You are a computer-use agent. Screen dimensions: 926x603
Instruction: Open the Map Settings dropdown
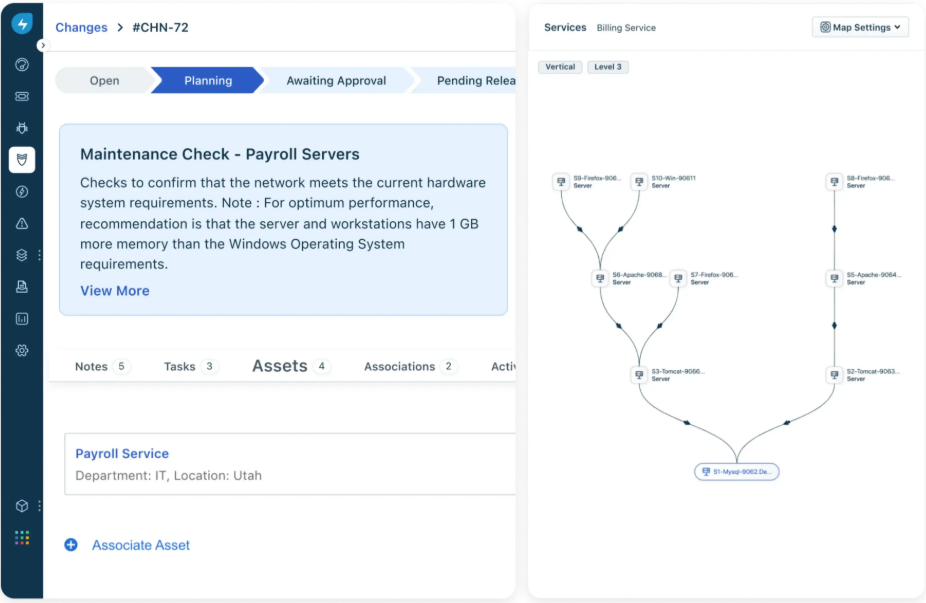coord(860,28)
